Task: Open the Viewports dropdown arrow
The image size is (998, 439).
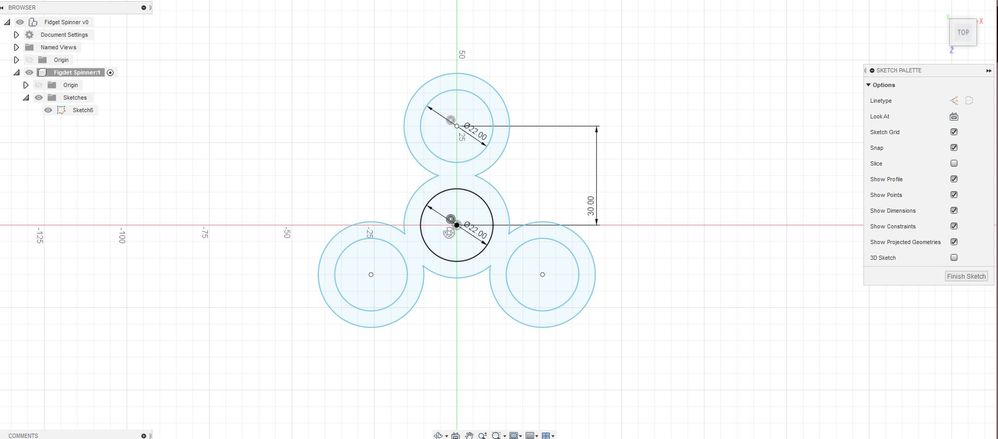Action: 553,436
